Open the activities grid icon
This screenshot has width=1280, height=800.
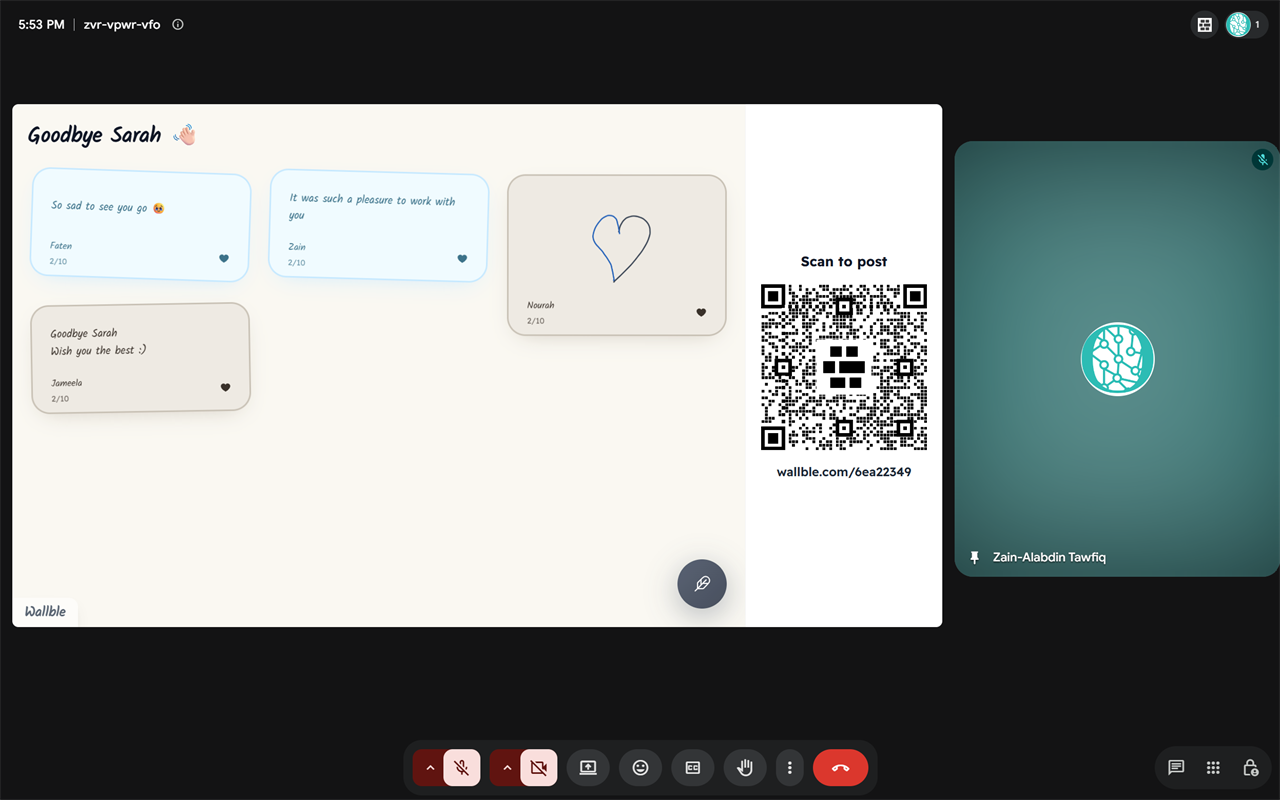point(1213,768)
